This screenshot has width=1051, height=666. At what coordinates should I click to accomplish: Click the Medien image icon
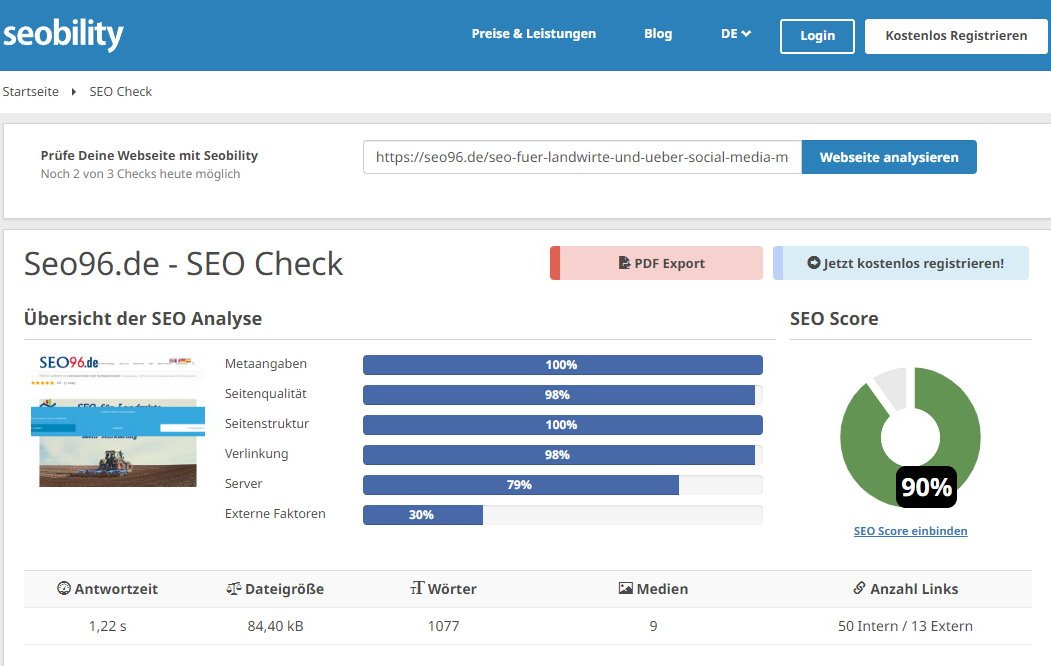pyautogui.click(x=625, y=589)
